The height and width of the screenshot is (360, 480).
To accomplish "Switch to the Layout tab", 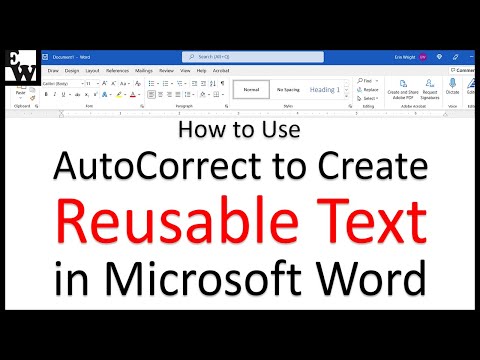I will pyautogui.click(x=92, y=71).
